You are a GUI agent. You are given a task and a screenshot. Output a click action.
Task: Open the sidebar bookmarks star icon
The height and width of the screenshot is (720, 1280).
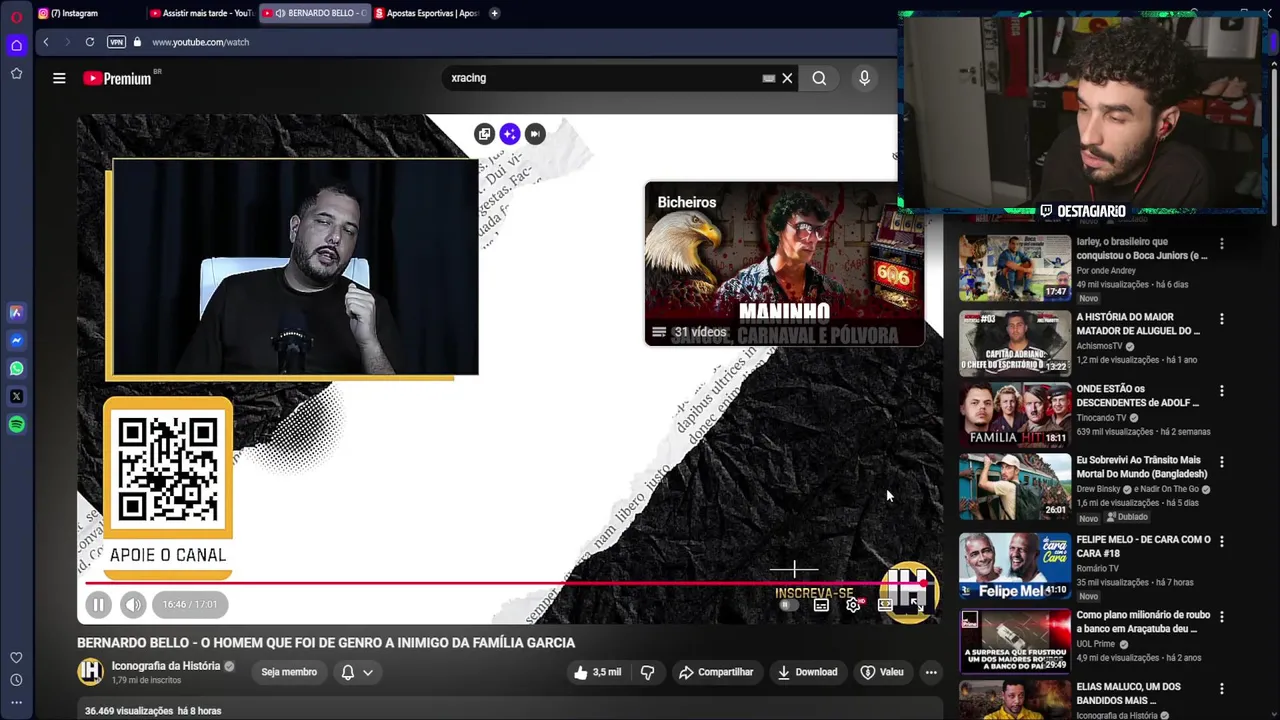pyautogui.click(x=16, y=74)
